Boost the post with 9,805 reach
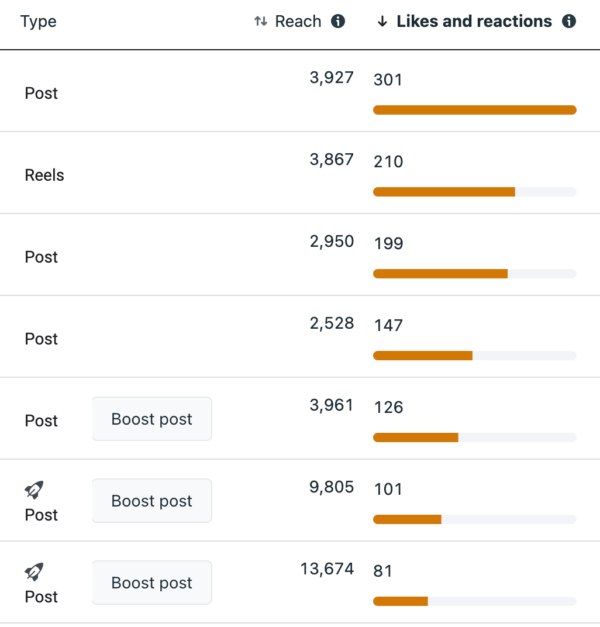This screenshot has height=627, width=600. pyautogui.click(x=152, y=501)
